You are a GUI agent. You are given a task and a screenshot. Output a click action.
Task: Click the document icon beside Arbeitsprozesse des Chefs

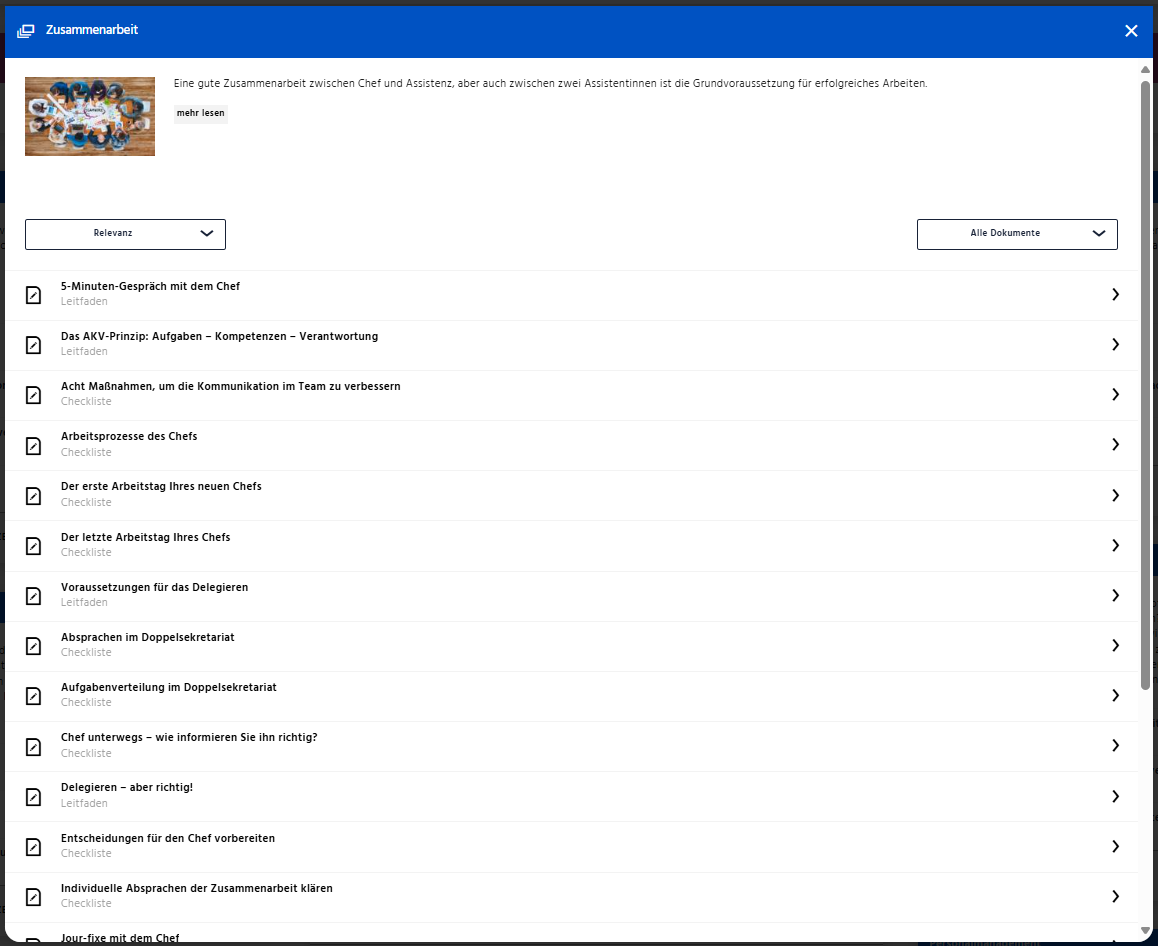click(x=33, y=445)
